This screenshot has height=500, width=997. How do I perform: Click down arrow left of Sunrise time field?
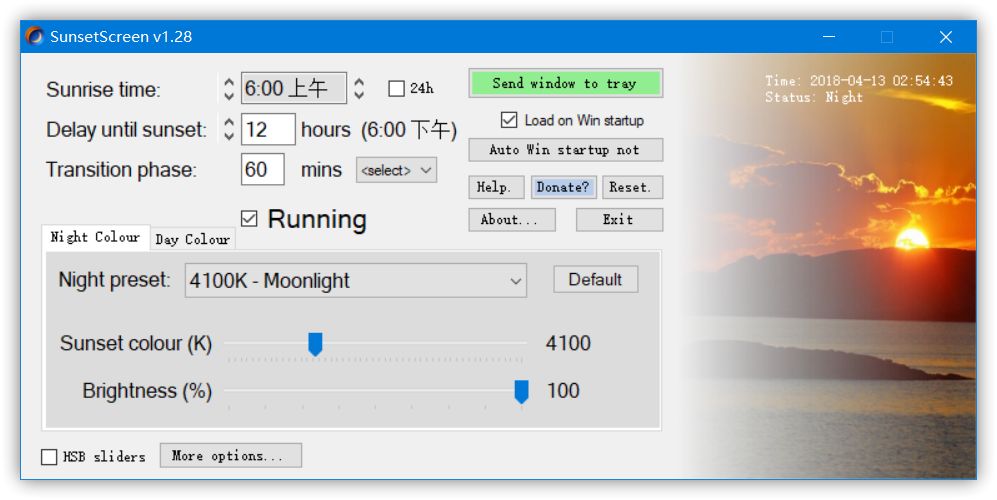point(229,95)
